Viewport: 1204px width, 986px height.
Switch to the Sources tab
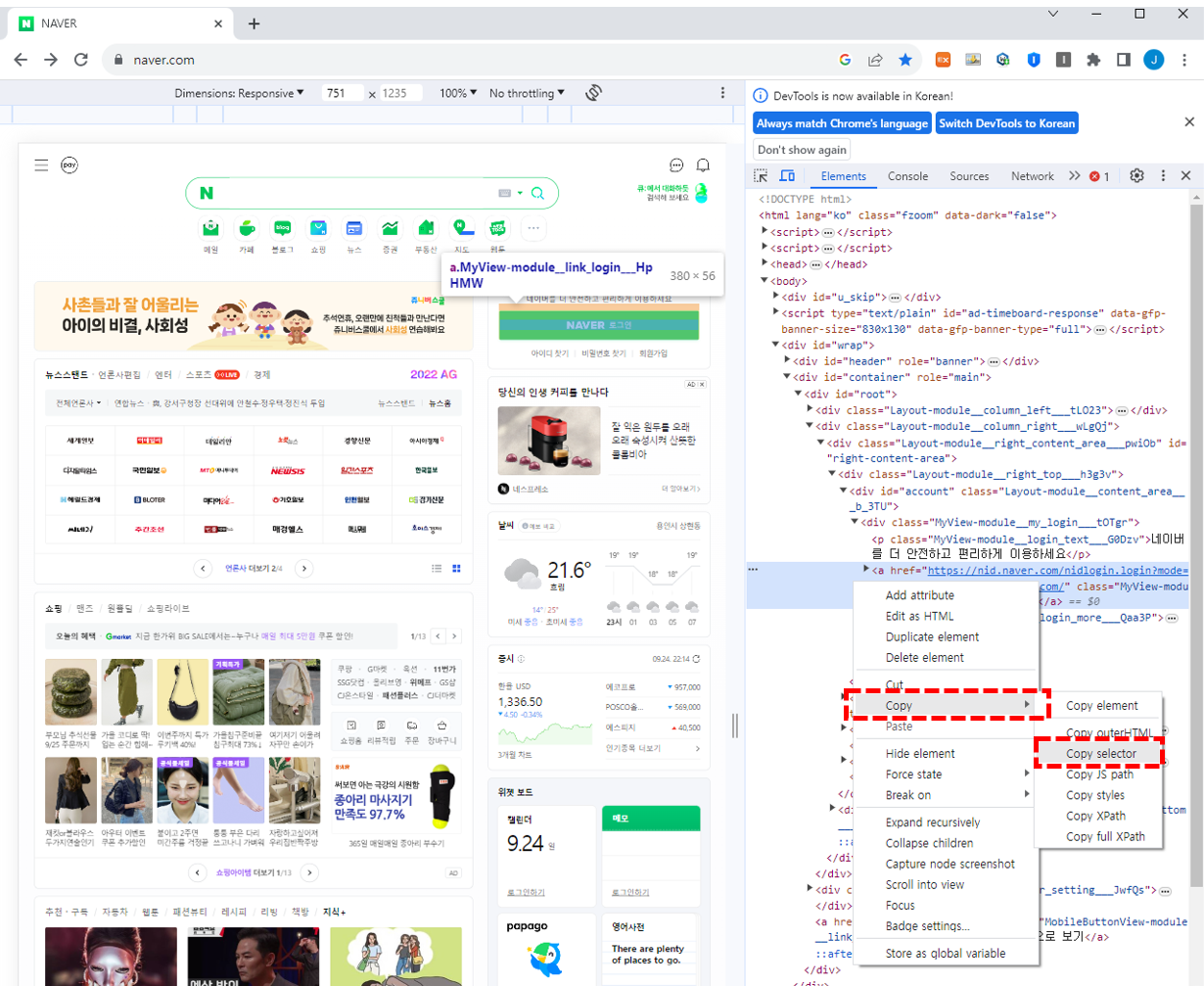(x=969, y=176)
